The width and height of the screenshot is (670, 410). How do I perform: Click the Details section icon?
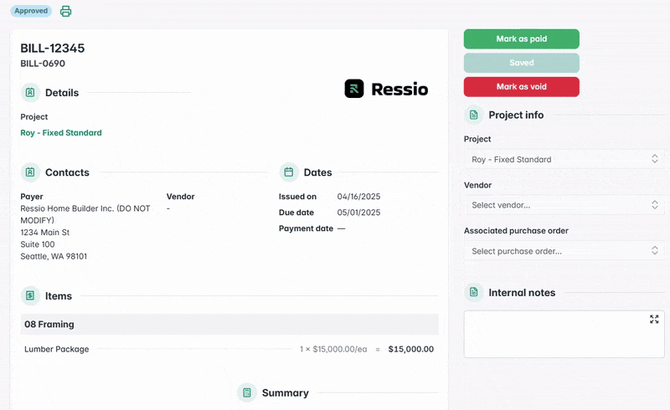[30, 92]
